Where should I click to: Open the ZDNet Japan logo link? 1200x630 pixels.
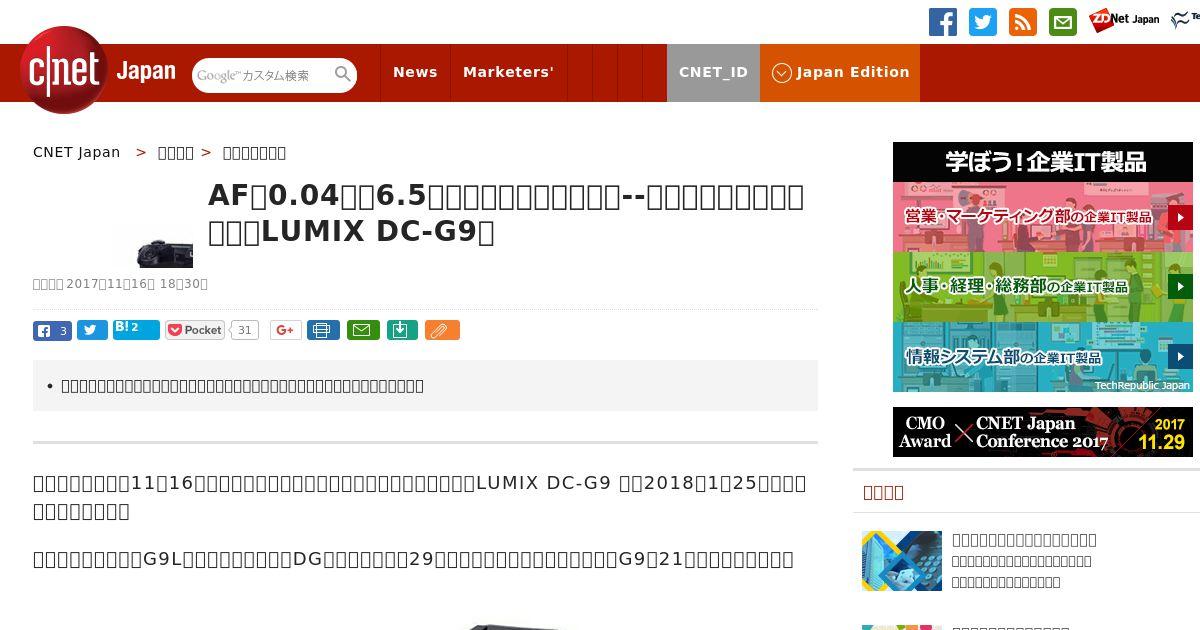point(1124,19)
